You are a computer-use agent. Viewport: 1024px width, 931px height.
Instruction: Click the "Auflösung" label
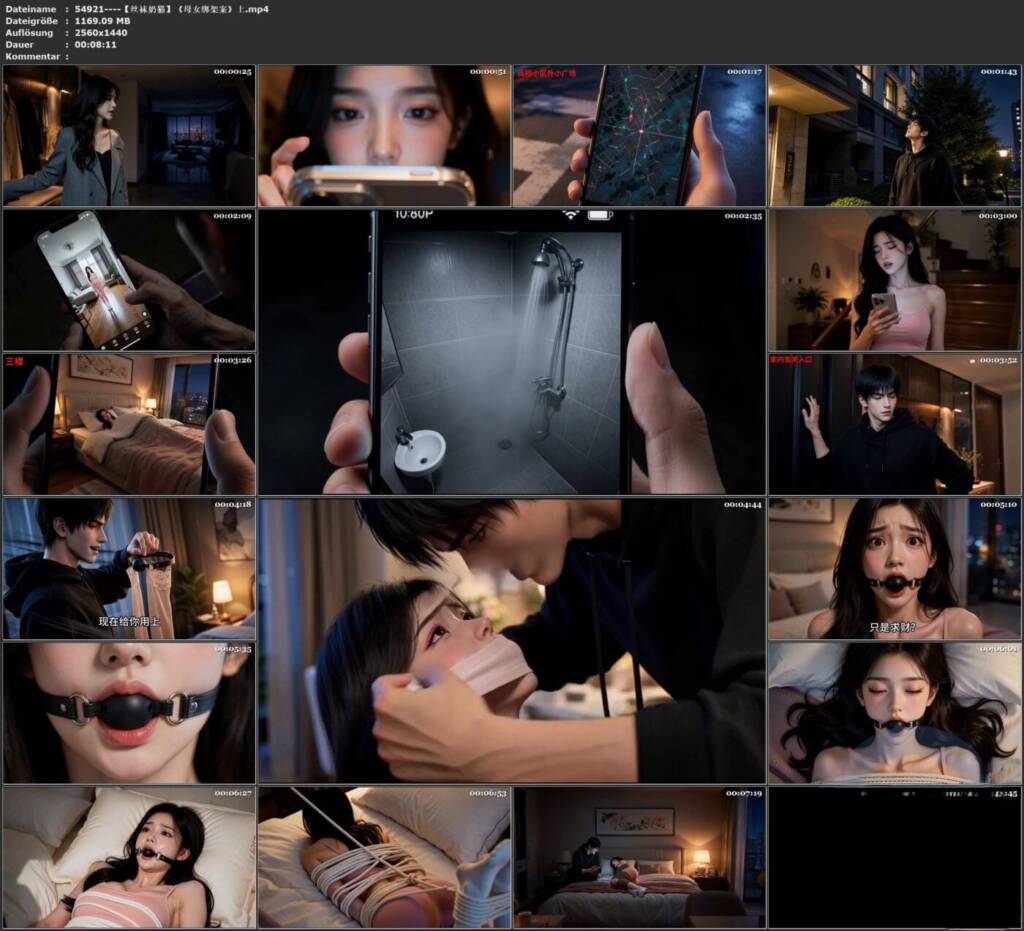(29, 33)
